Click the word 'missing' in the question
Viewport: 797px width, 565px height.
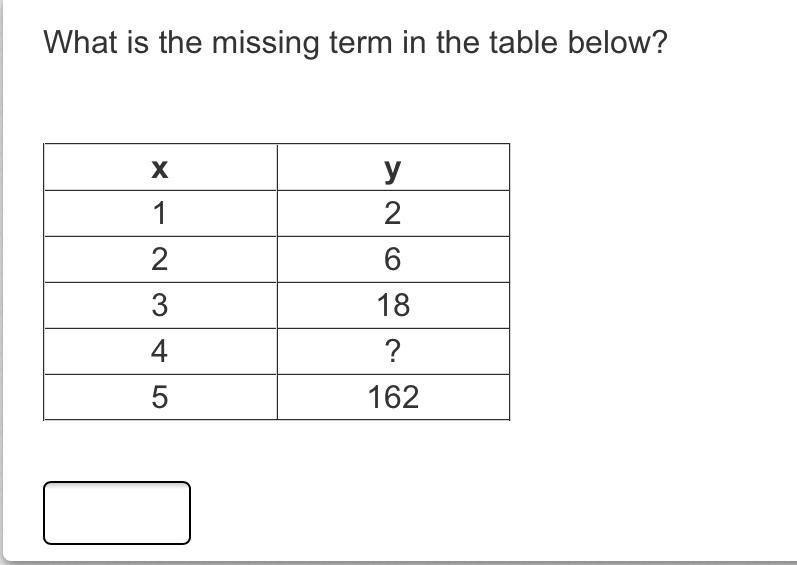point(265,44)
